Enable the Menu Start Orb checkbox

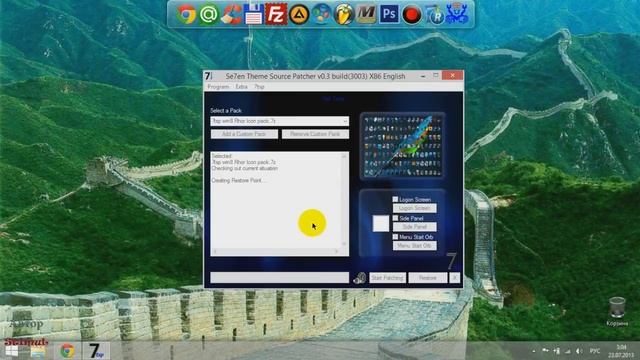(395, 237)
